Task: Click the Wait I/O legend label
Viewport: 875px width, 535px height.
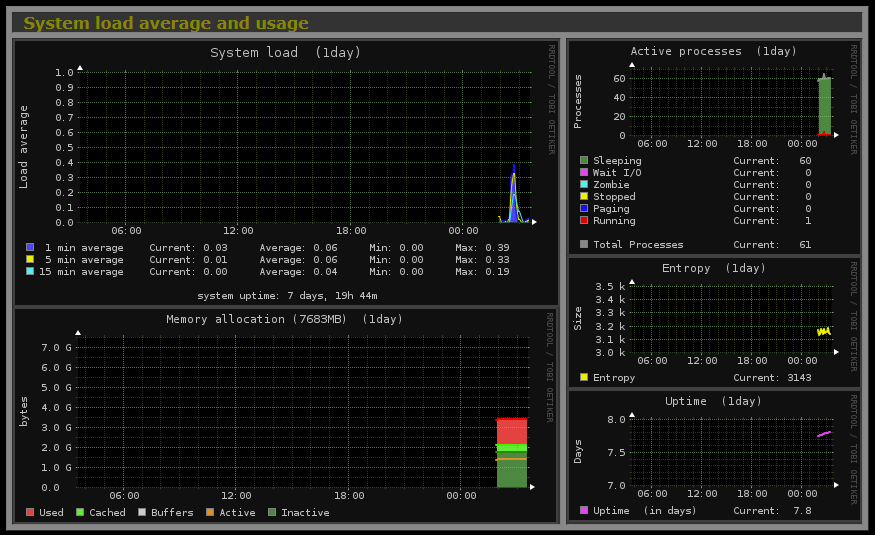Action: [x=617, y=173]
